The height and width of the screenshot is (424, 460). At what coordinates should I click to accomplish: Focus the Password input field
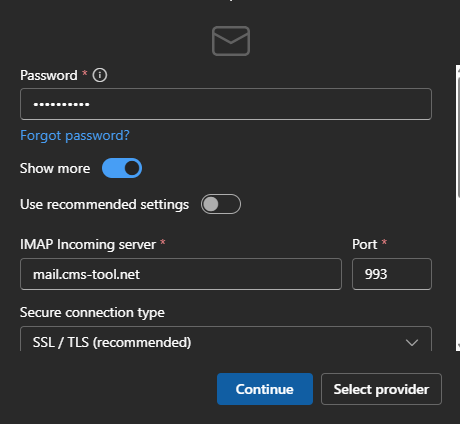(226, 104)
